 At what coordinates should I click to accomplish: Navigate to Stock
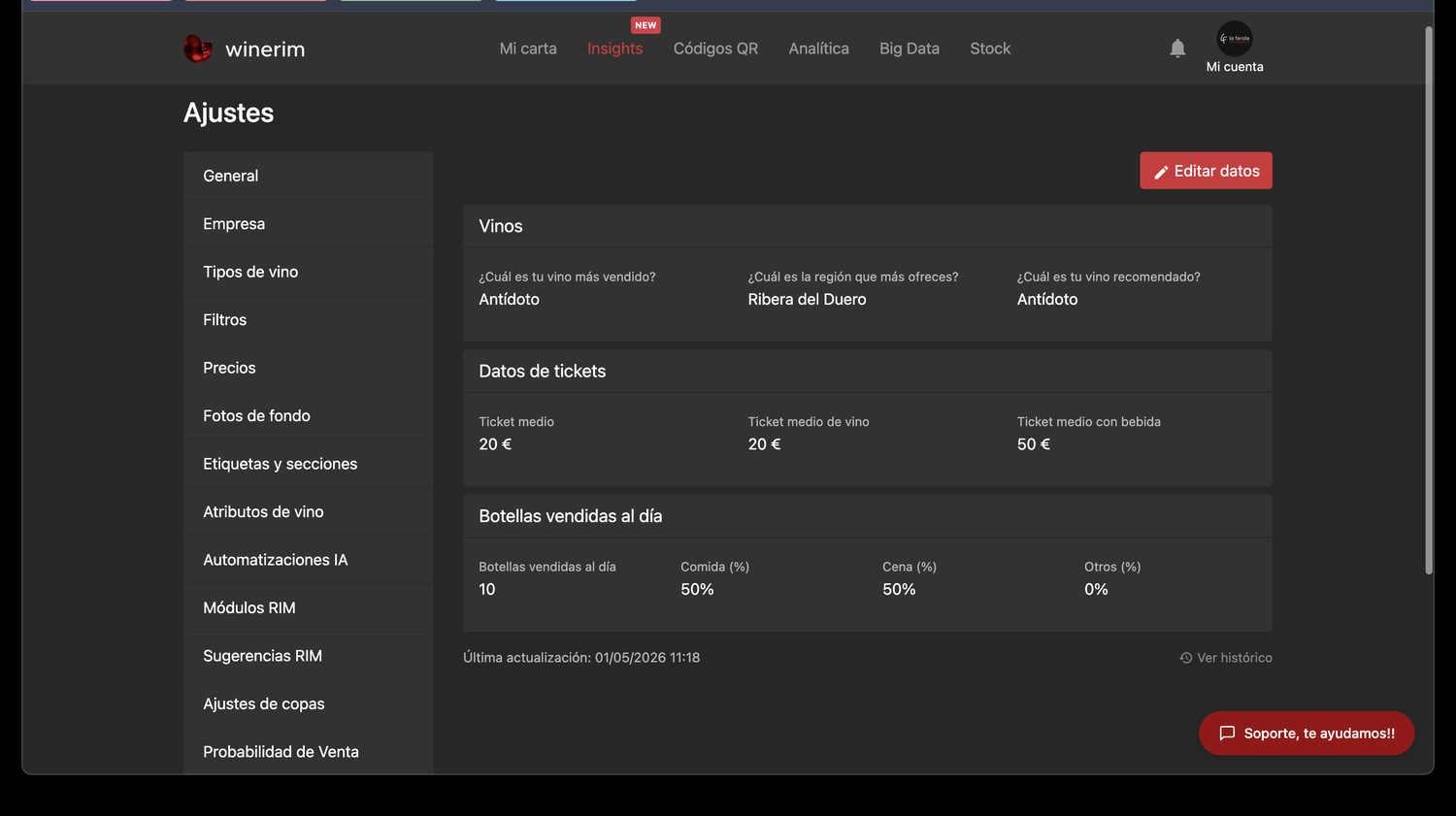(x=990, y=49)
